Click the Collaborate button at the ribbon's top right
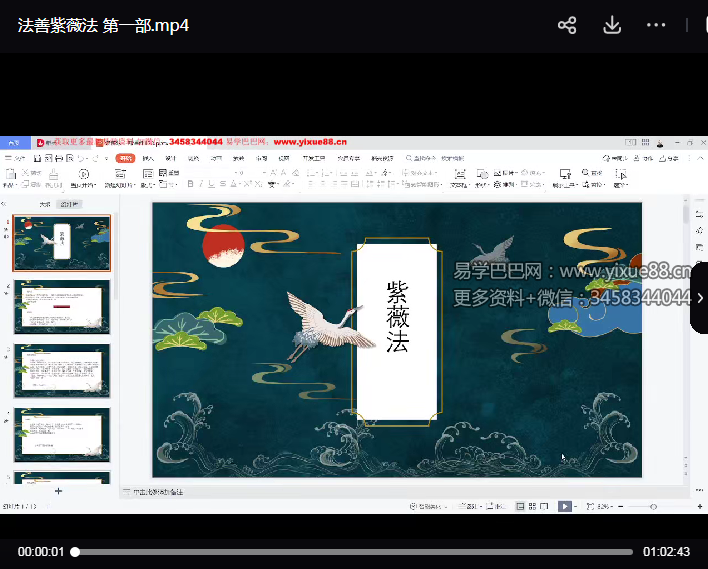The width and height of the screenshot is (708, 569). (644, 158)
